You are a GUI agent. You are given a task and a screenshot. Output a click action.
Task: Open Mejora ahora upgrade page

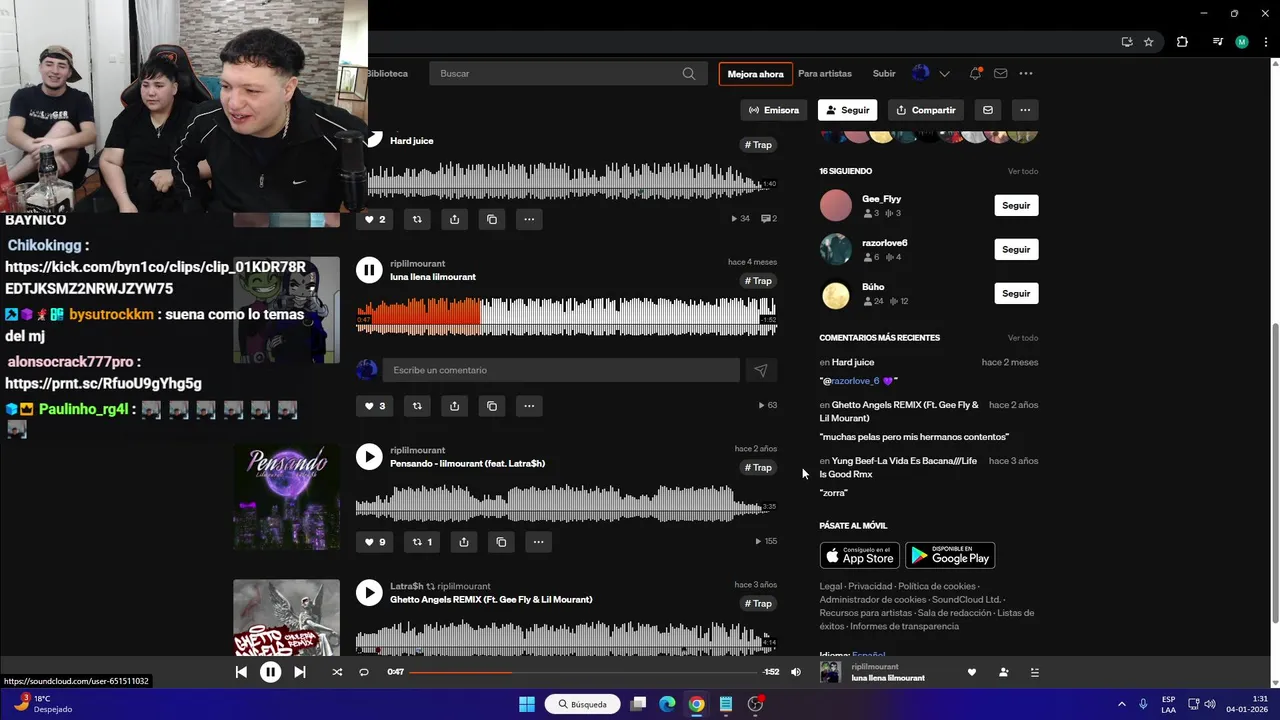(x=756, y=74)
